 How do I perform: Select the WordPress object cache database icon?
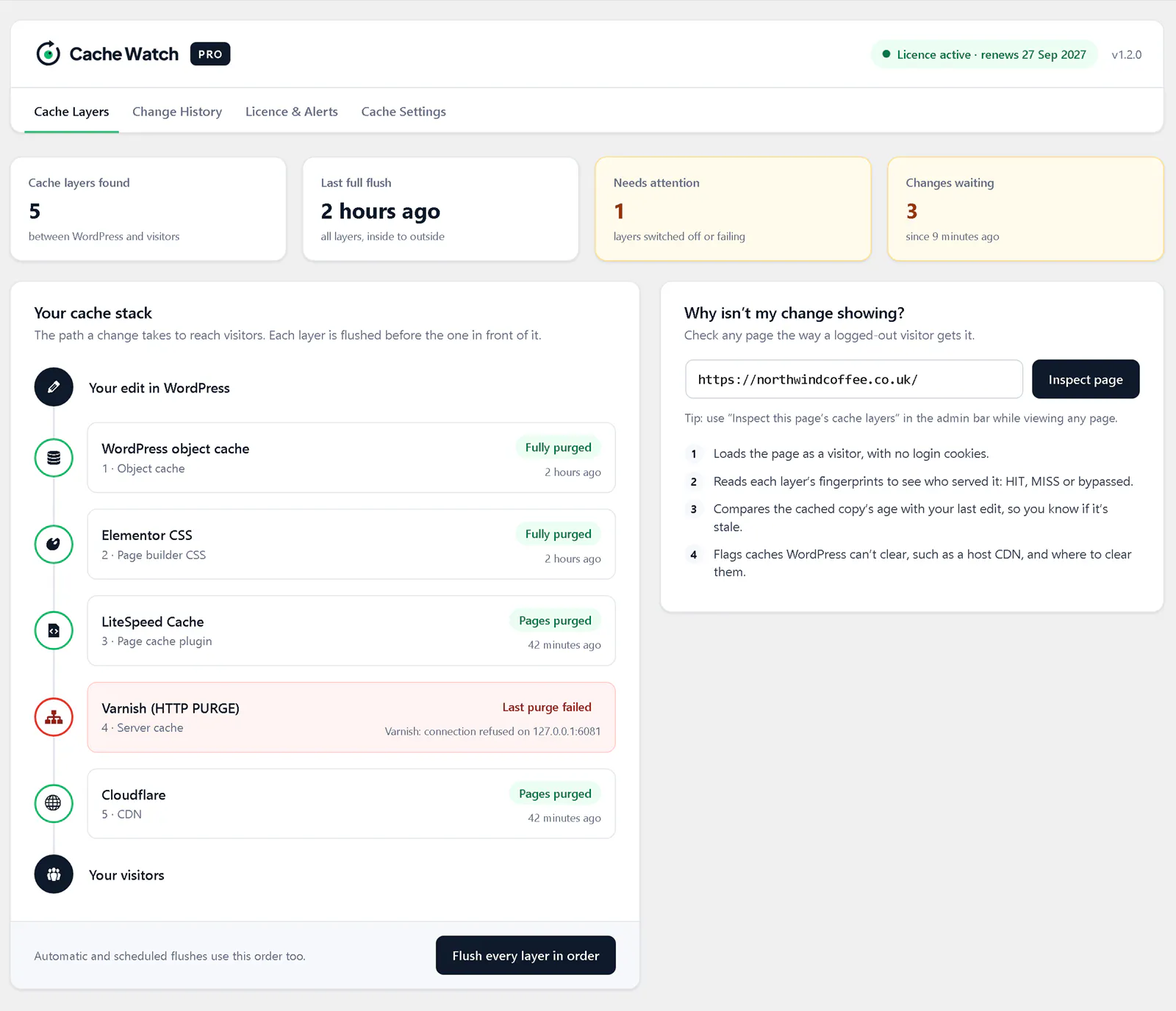[x=54, y=458]
